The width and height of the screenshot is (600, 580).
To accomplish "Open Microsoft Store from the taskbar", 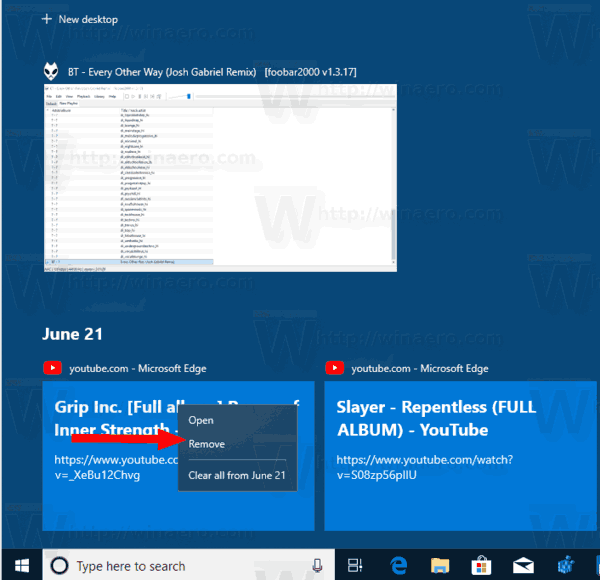I will click(x=481, y=565).
